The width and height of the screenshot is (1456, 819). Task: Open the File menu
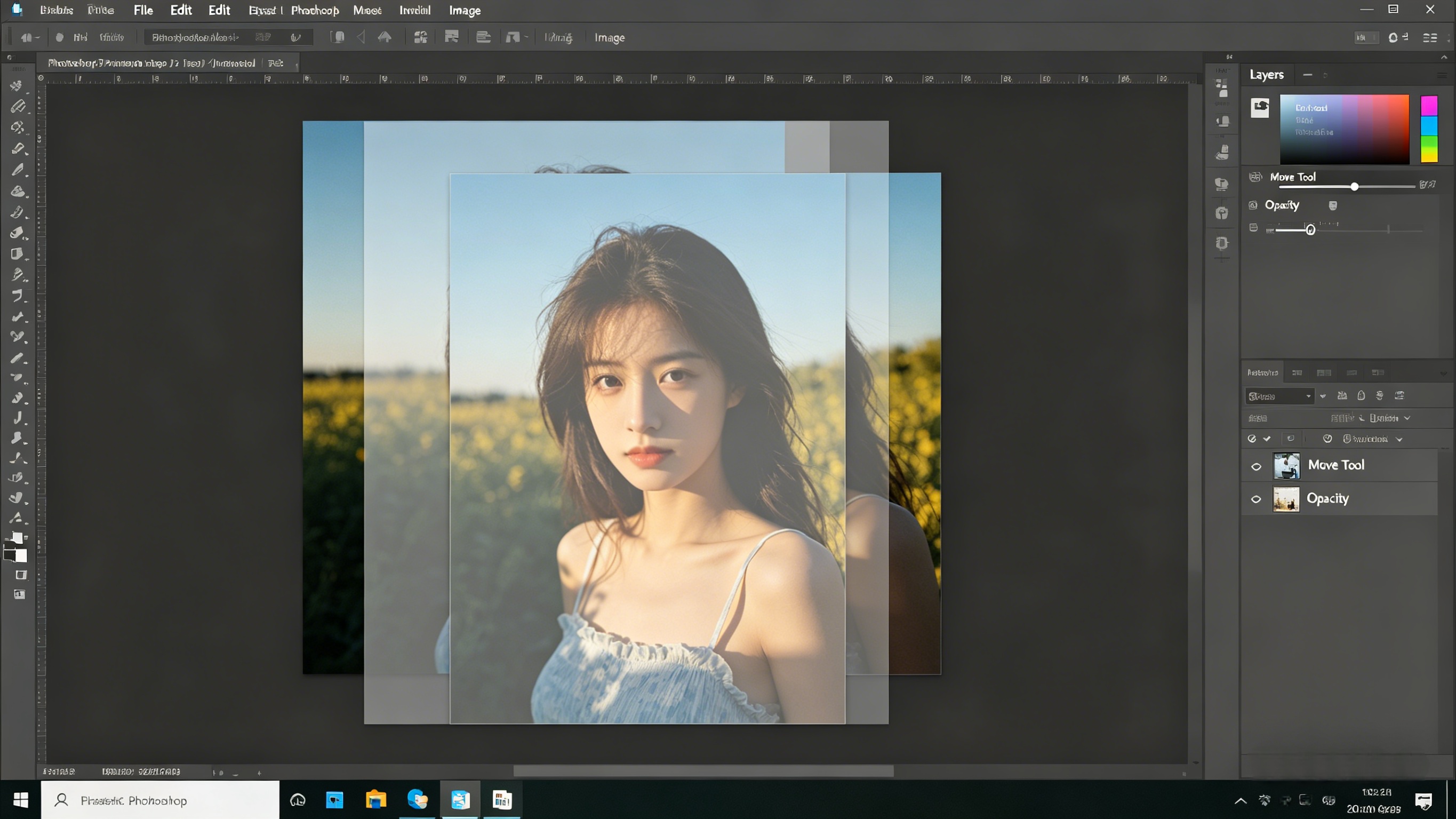pyautogui.click(x=143, y=10)
